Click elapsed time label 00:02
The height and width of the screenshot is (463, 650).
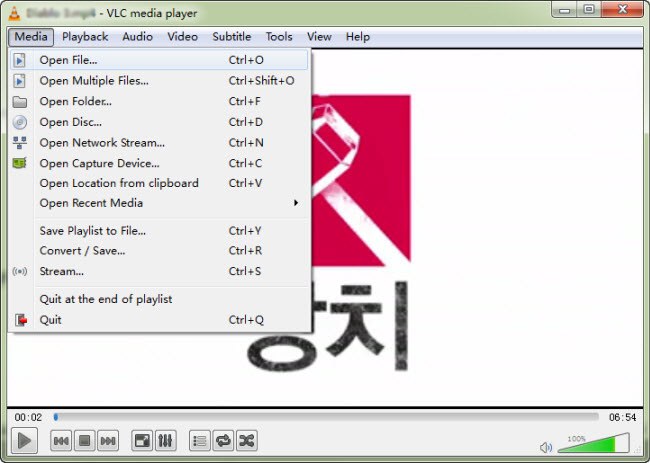(x=28, y=417)
